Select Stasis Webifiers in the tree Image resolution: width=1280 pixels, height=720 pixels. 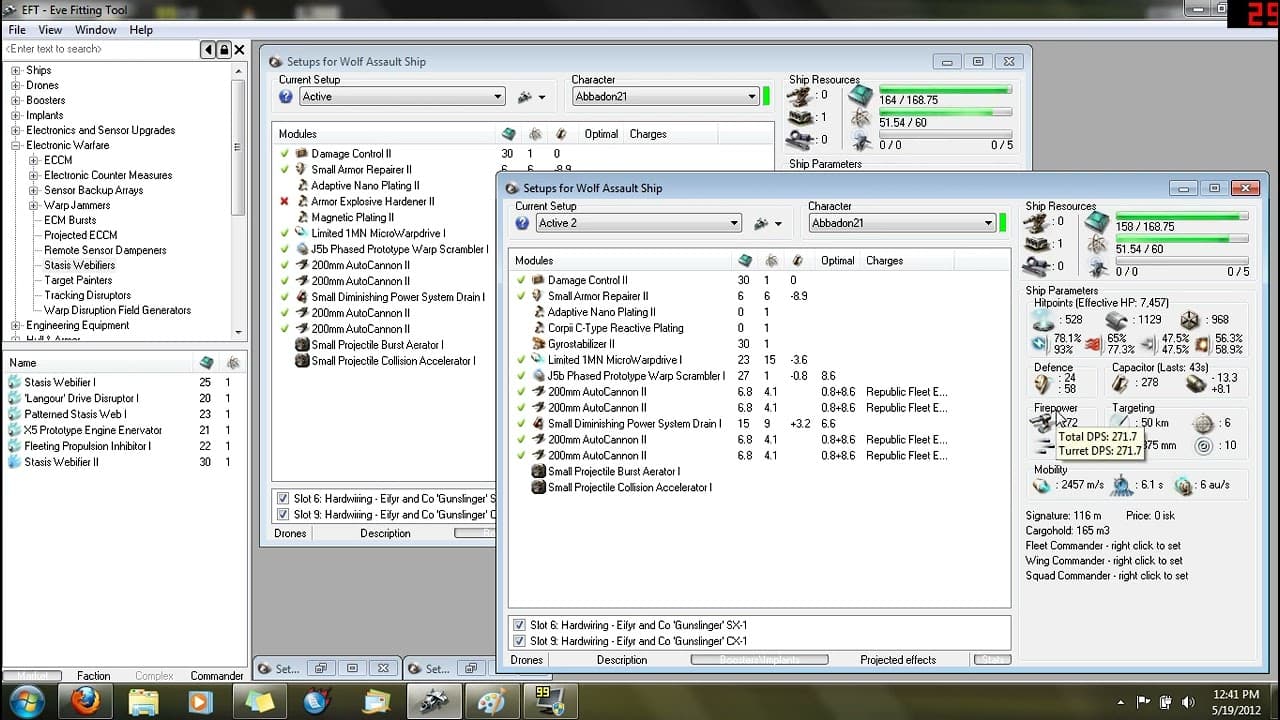[x=79, y=265]
